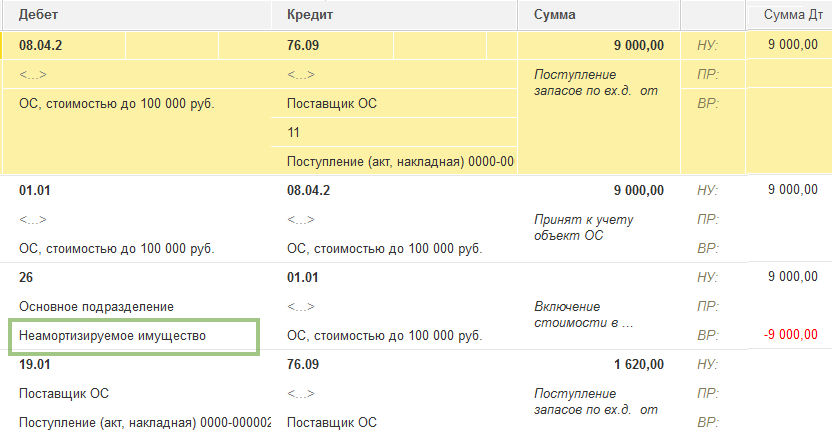
Task: Select debit account 26 cell
Action: coord(27,277)
